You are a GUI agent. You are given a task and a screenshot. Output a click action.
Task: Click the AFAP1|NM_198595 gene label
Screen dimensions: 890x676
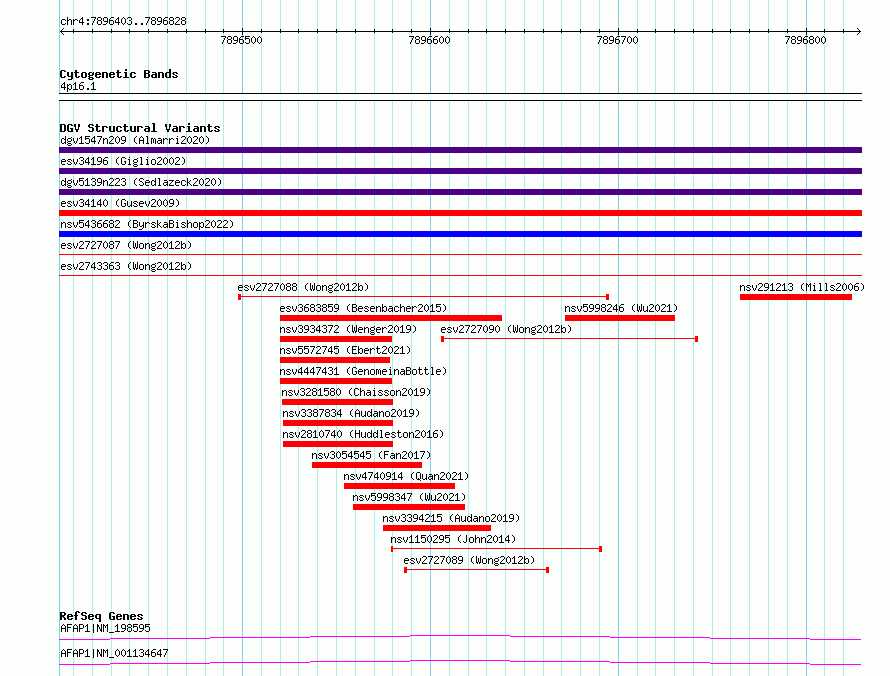(x=106, y=628)
